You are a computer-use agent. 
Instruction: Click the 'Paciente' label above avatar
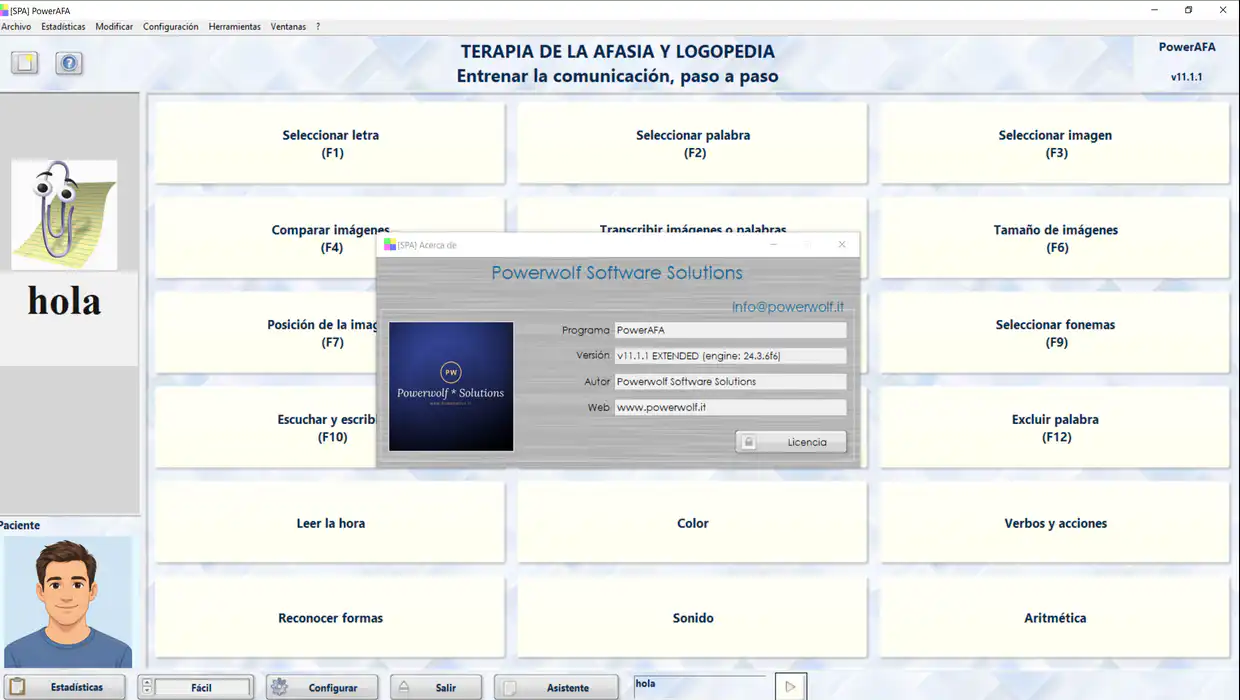tap(20, 525)
